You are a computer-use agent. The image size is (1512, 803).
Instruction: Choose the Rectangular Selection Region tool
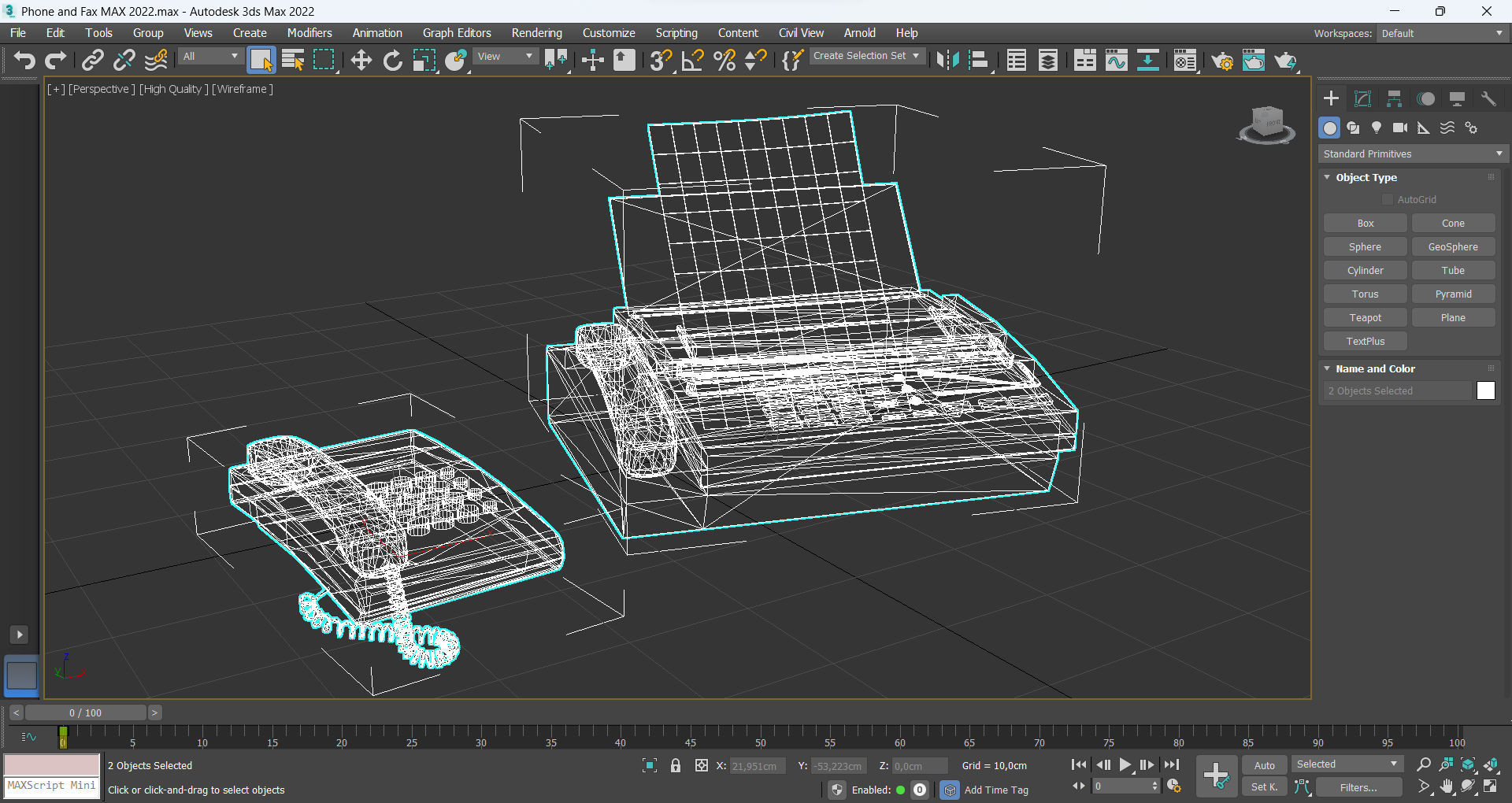tap(324, 61)
